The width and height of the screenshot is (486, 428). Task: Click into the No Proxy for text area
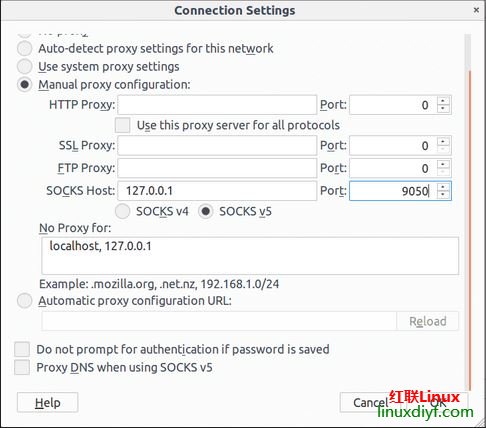250,256
